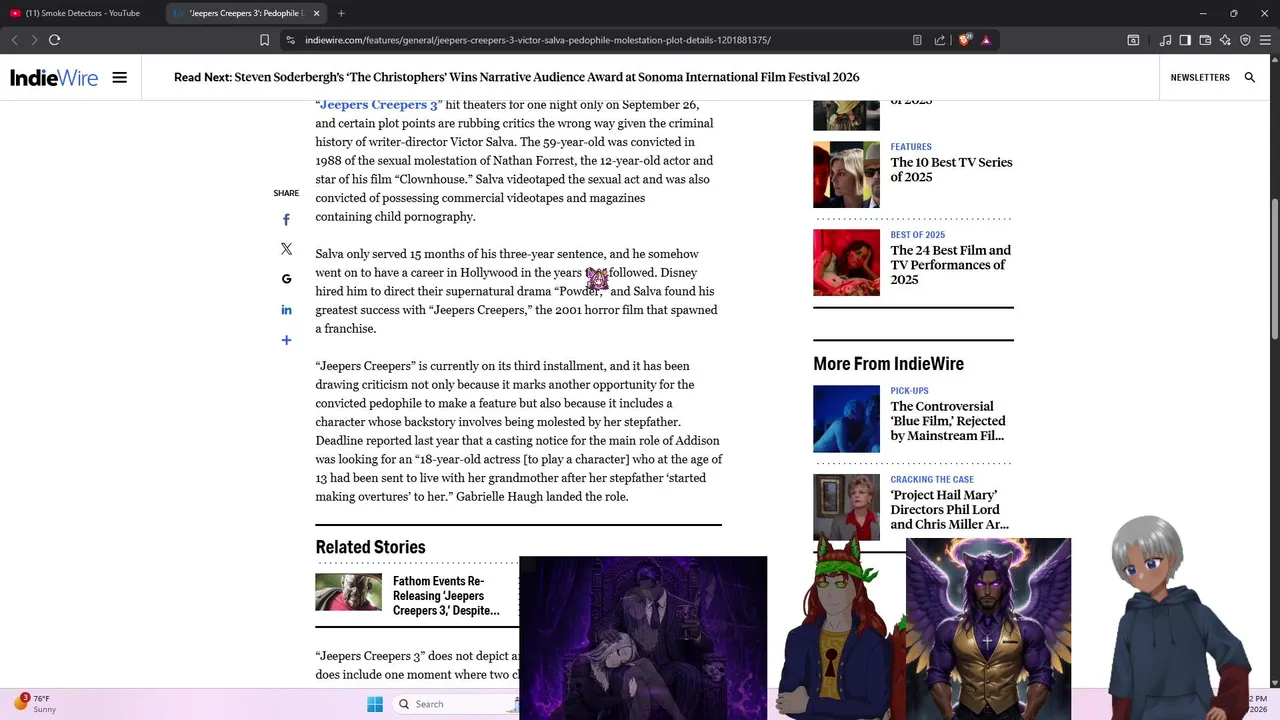Screen dimensions: 1280x720
Task: Go back with the browser back arrow
Action: click(14, 40)
